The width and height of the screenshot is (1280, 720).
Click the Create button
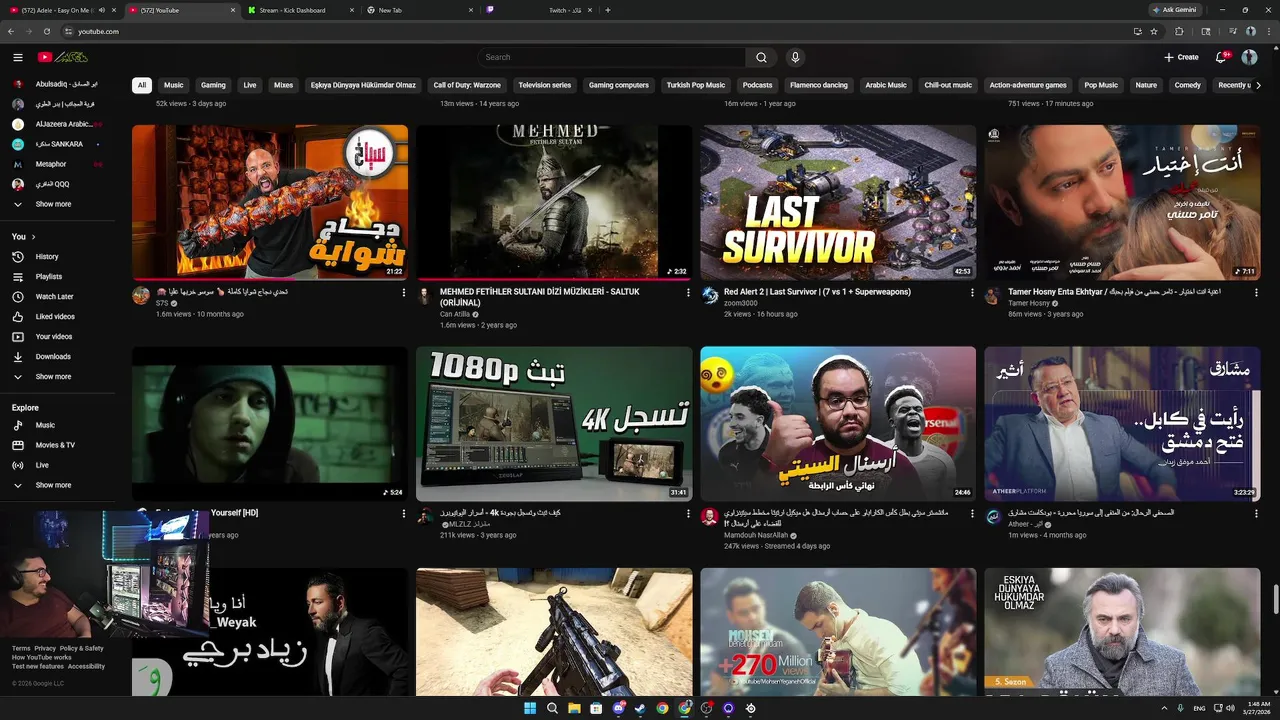pos(1181,57)
